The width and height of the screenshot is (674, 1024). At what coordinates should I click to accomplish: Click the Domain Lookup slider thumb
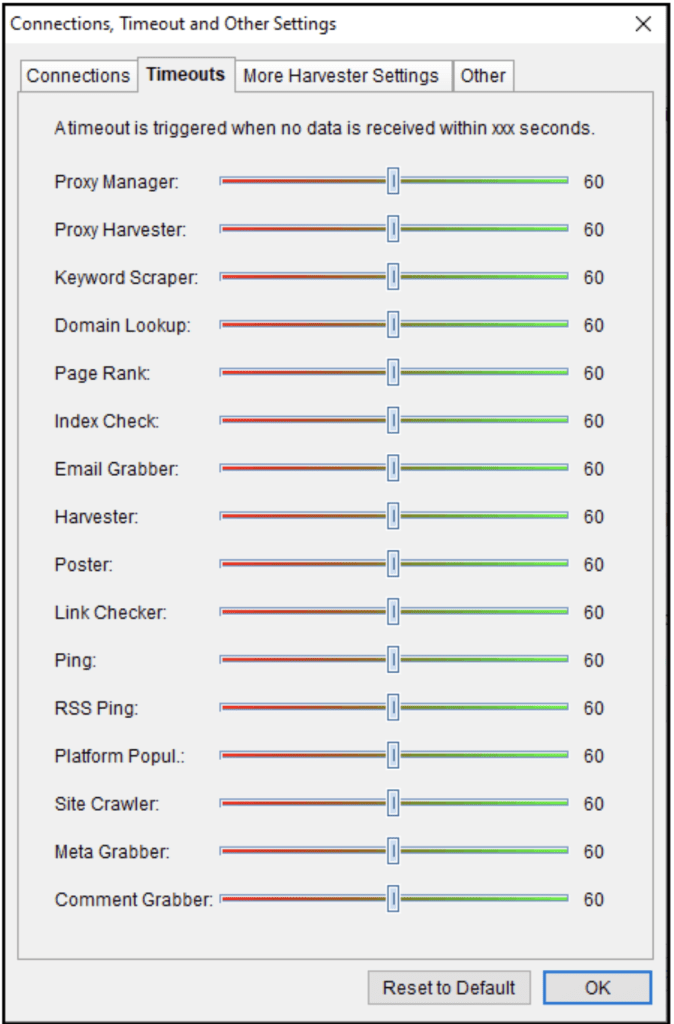coord(393,325)
